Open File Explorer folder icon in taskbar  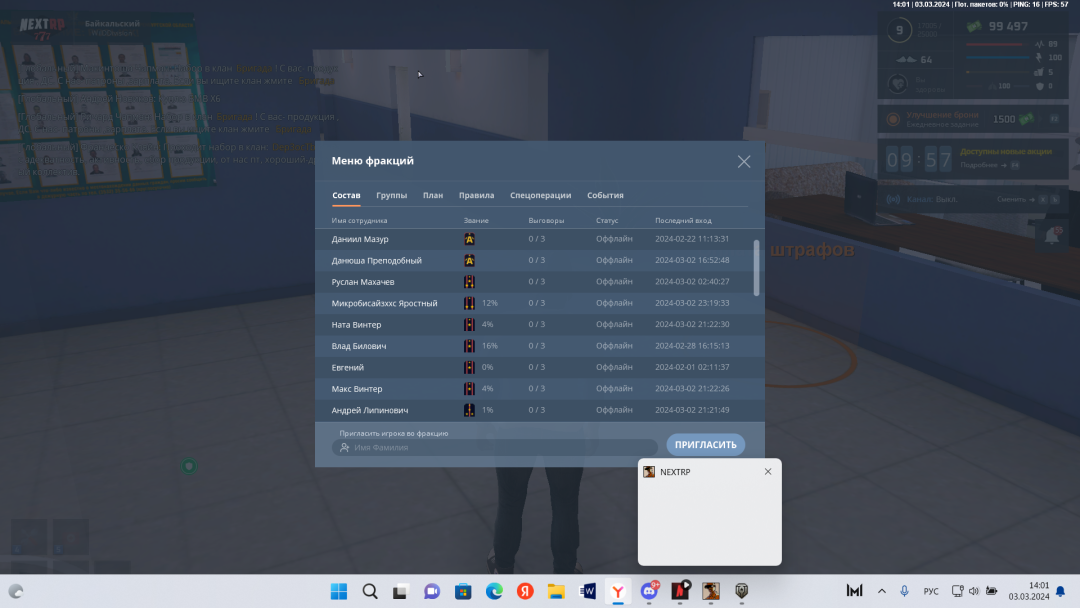(x=556, y=591)
